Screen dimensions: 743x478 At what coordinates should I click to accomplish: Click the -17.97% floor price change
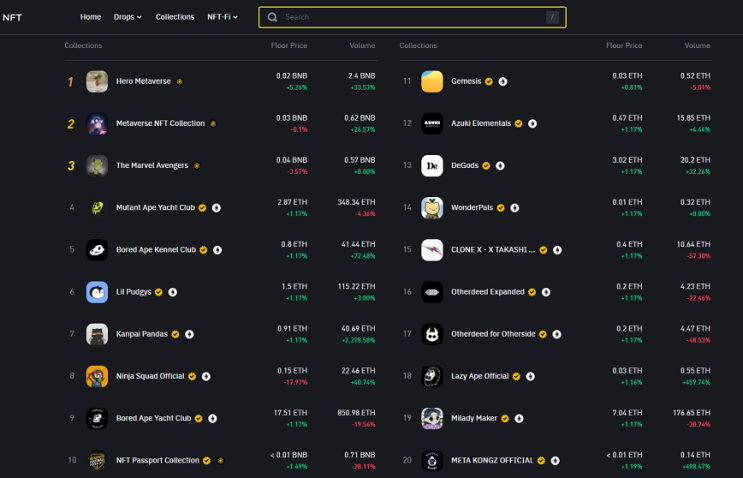(x=295, y=382)
